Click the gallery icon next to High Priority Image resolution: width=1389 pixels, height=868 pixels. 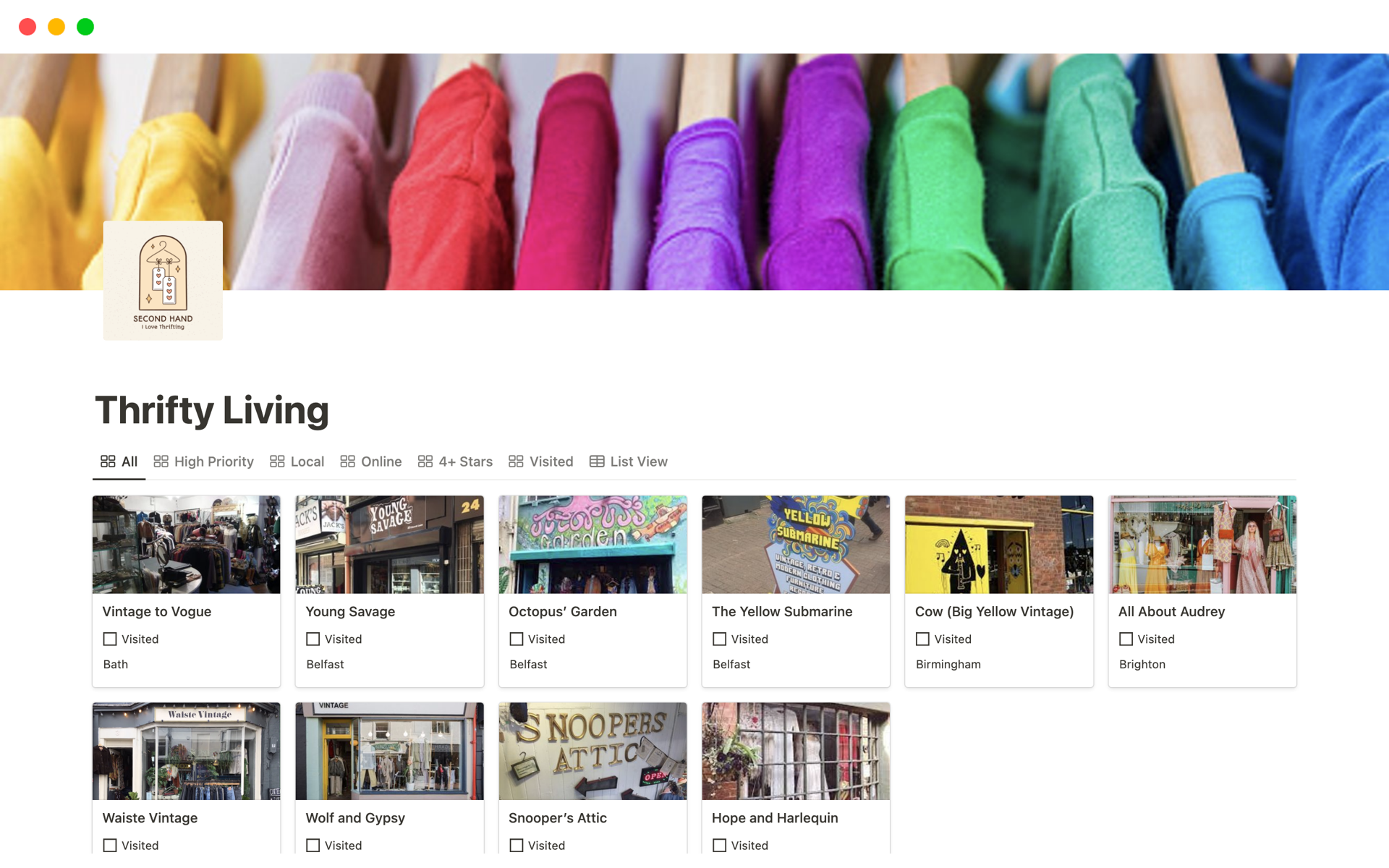(161, 461)
